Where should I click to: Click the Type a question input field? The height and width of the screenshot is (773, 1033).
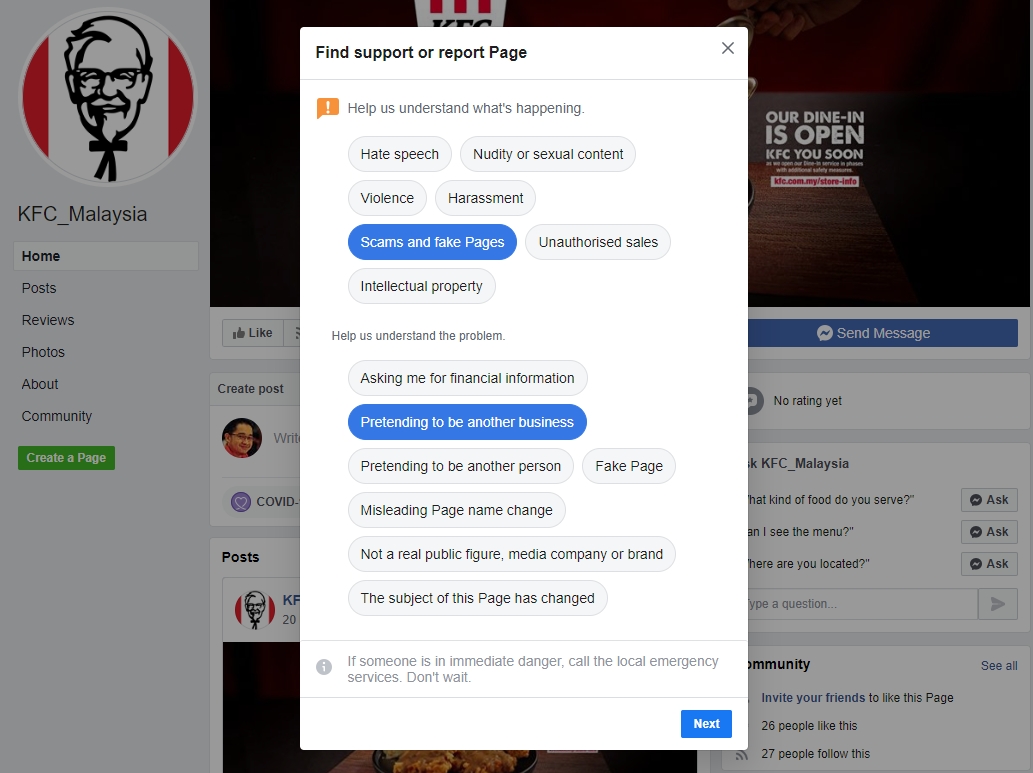(855, 604)
